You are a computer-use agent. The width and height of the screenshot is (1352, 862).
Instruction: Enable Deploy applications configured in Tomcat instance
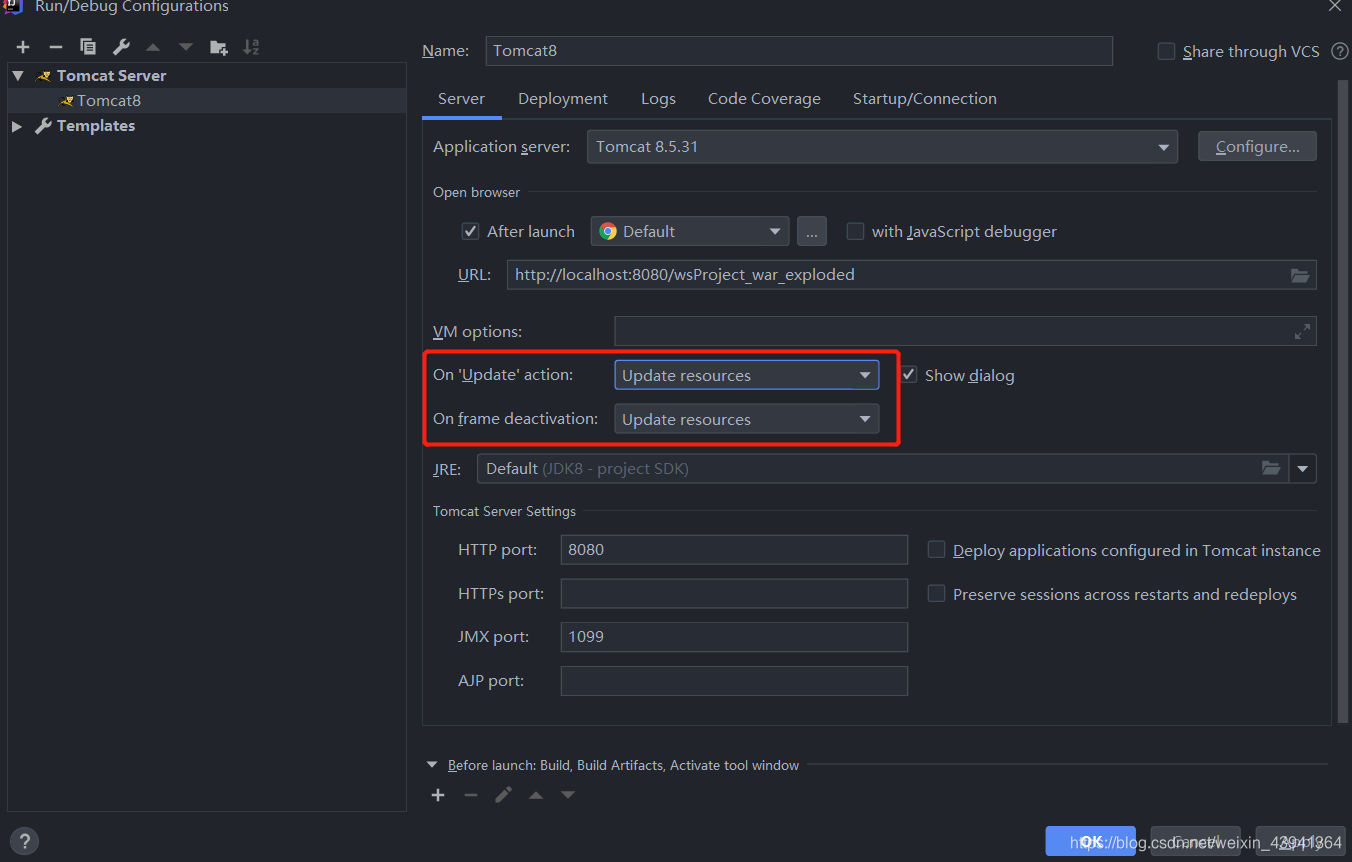pyautogui.click(x=936, y=550)
